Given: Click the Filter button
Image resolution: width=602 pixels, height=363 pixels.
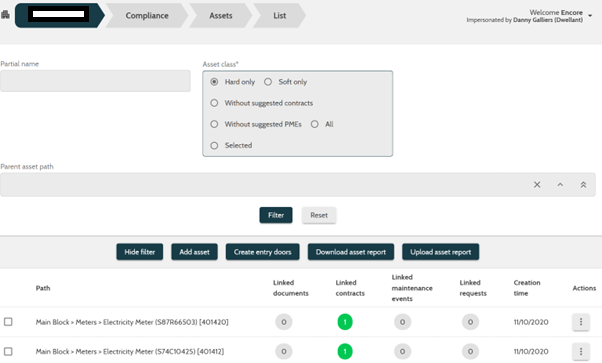Looking at the screenshot, I should point(276,215).
